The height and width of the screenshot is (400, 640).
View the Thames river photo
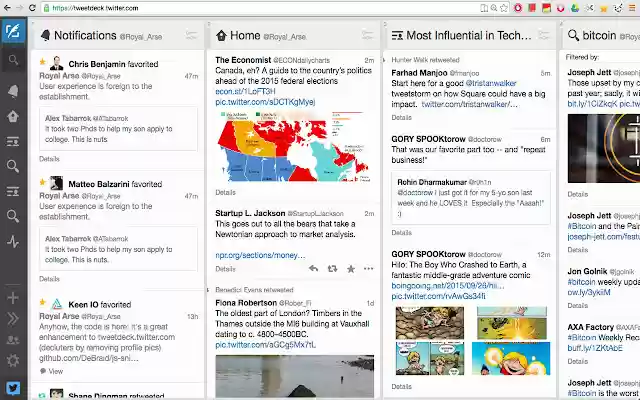click(294, 376)
